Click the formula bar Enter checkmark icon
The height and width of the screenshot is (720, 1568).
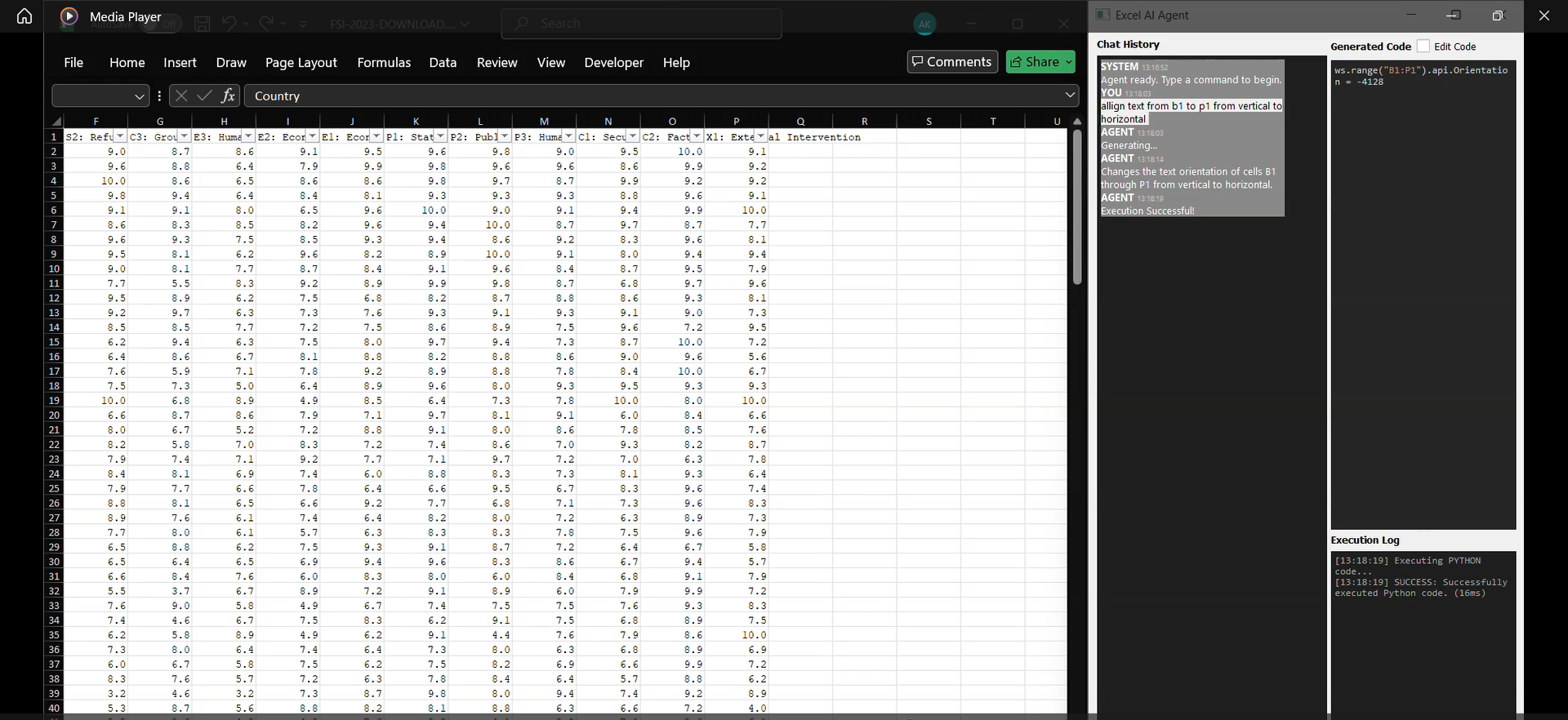204,96
